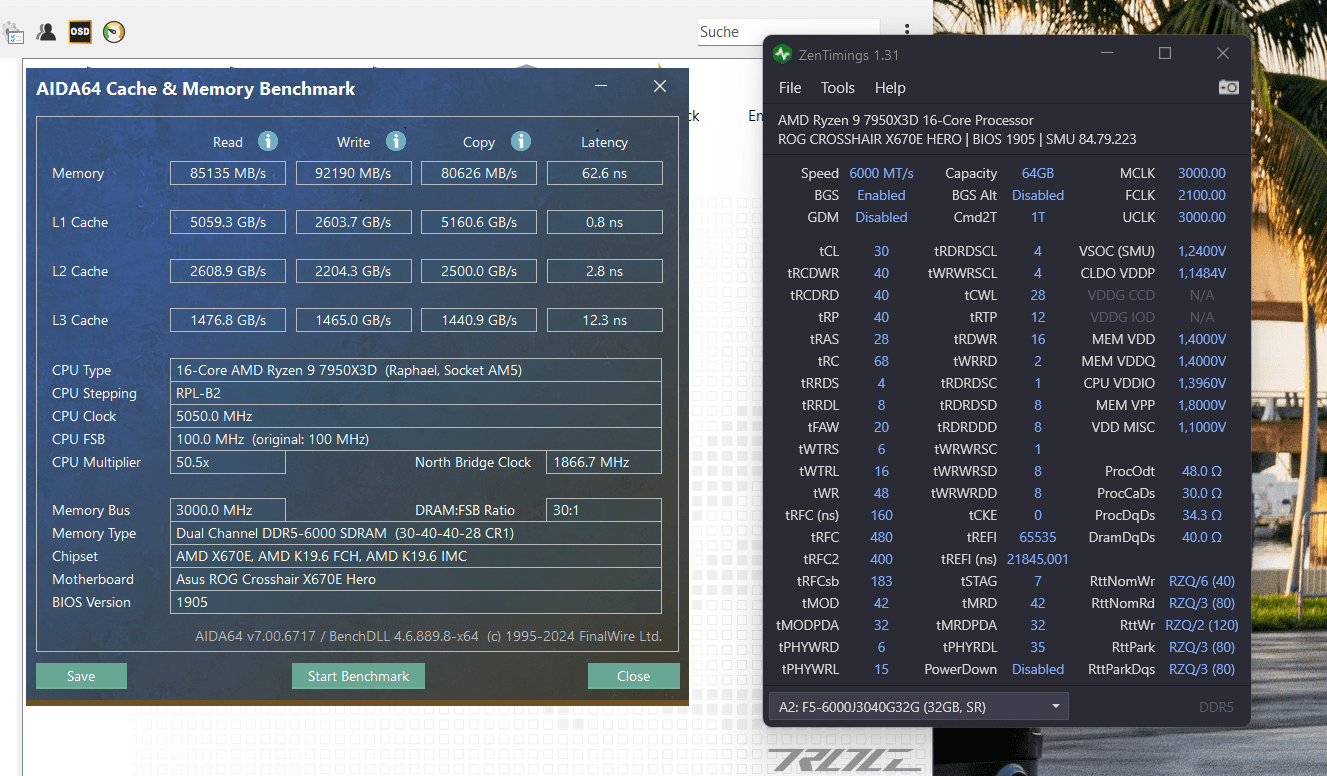The width and height of the screenshot is (1327, 776).
Task: Select Memory Write value 92190 MB/s
Action: point(353,173)
